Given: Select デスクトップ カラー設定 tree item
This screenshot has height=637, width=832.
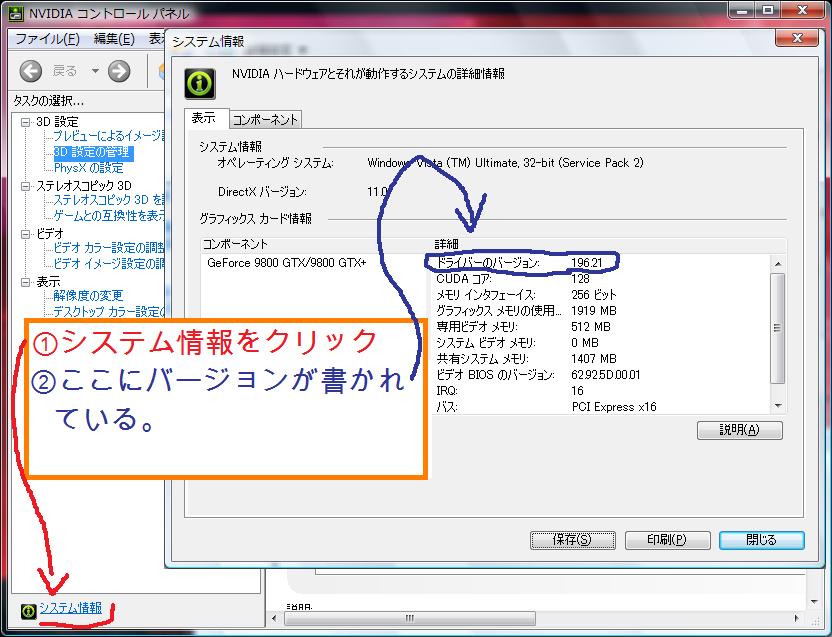Looking at the screenshot, I should point(109,312).
